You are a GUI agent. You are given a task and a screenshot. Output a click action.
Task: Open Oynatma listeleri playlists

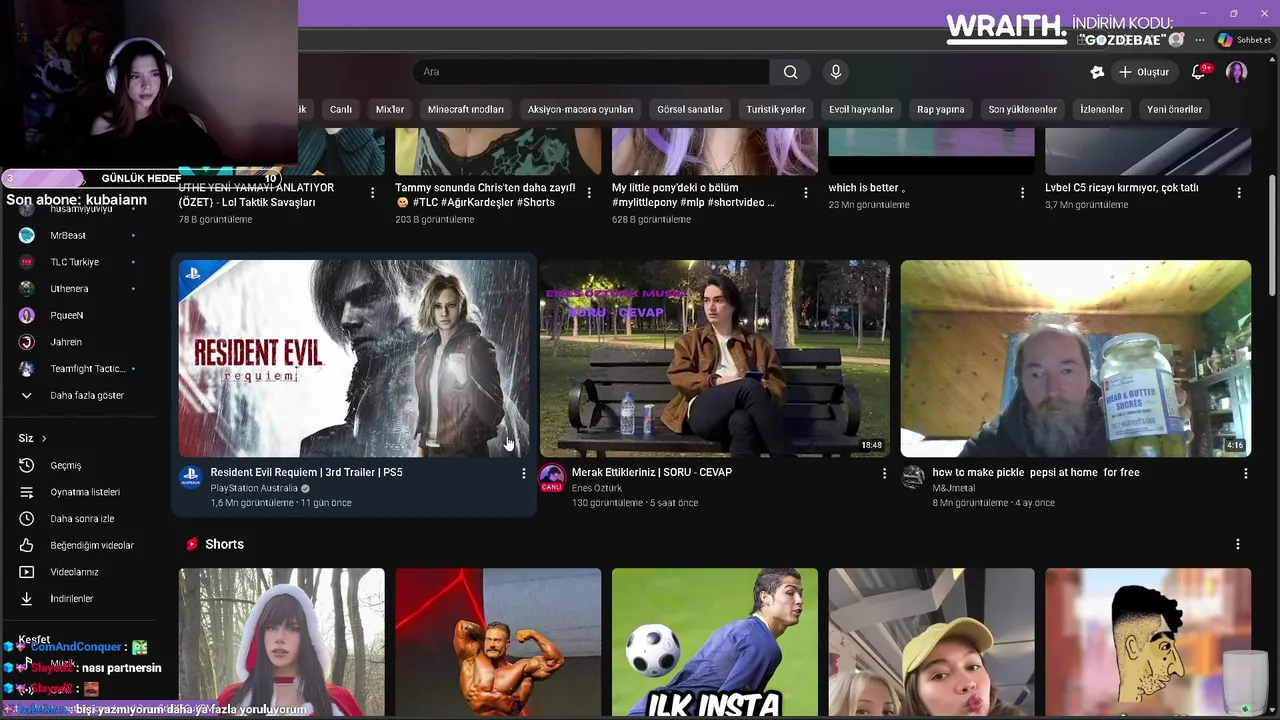[85, 492]
